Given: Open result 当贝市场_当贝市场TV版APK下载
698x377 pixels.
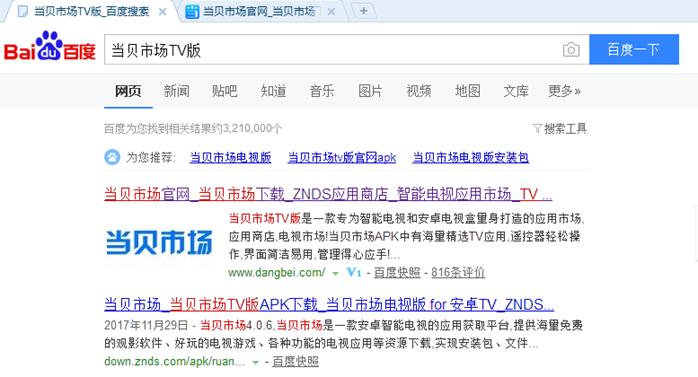Looking at the screenshot, I should 329,305.
